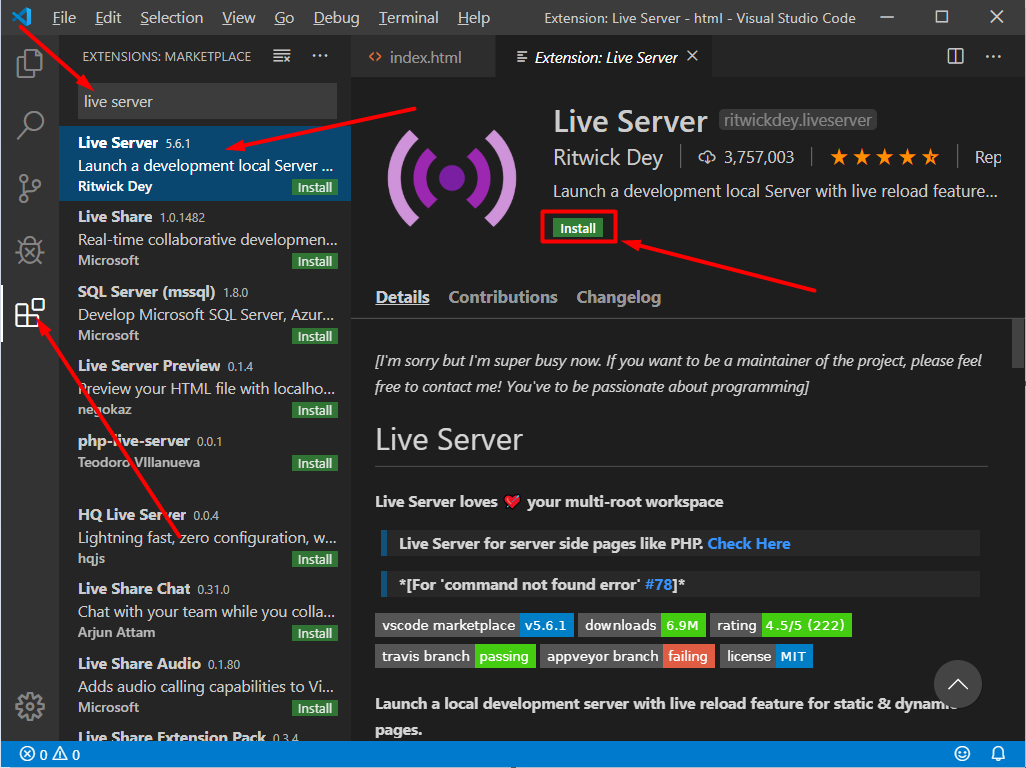Switch to the index.html tab
The height and width of the screenshot is (768, 1026).
click(423, 57)
